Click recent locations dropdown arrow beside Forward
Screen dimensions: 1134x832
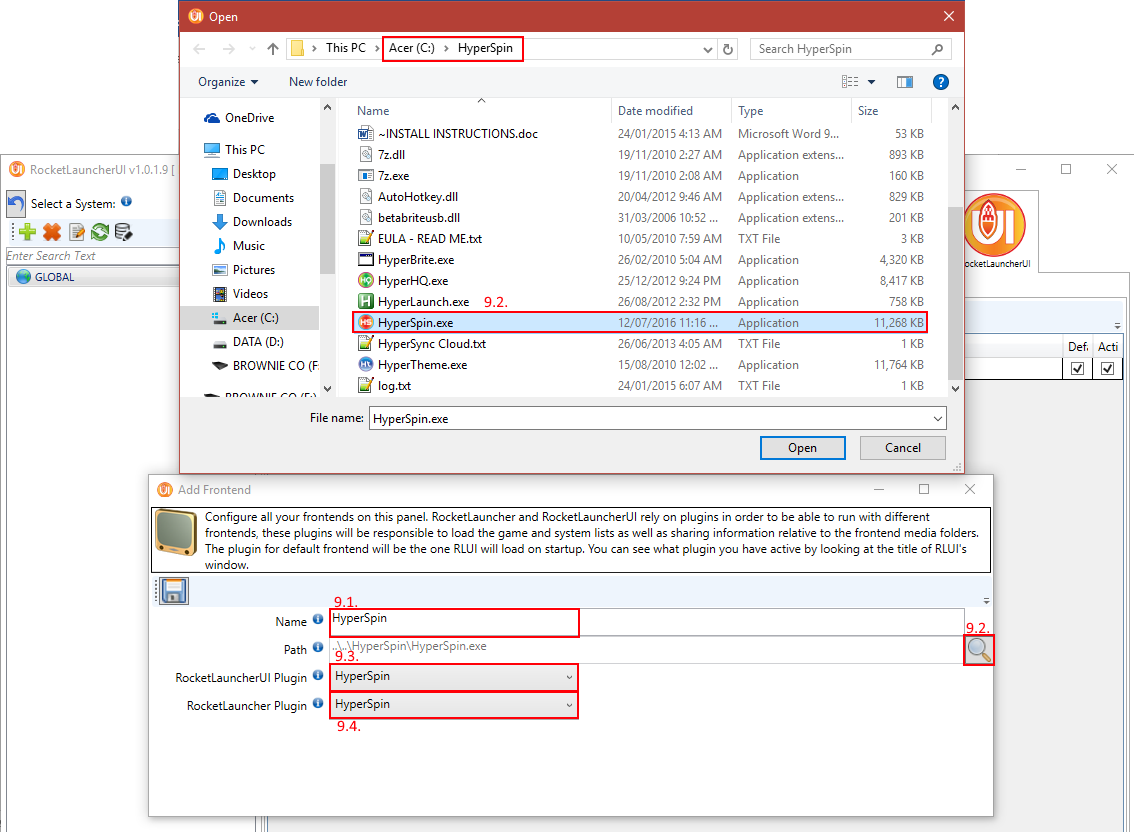tap(252, 49)
